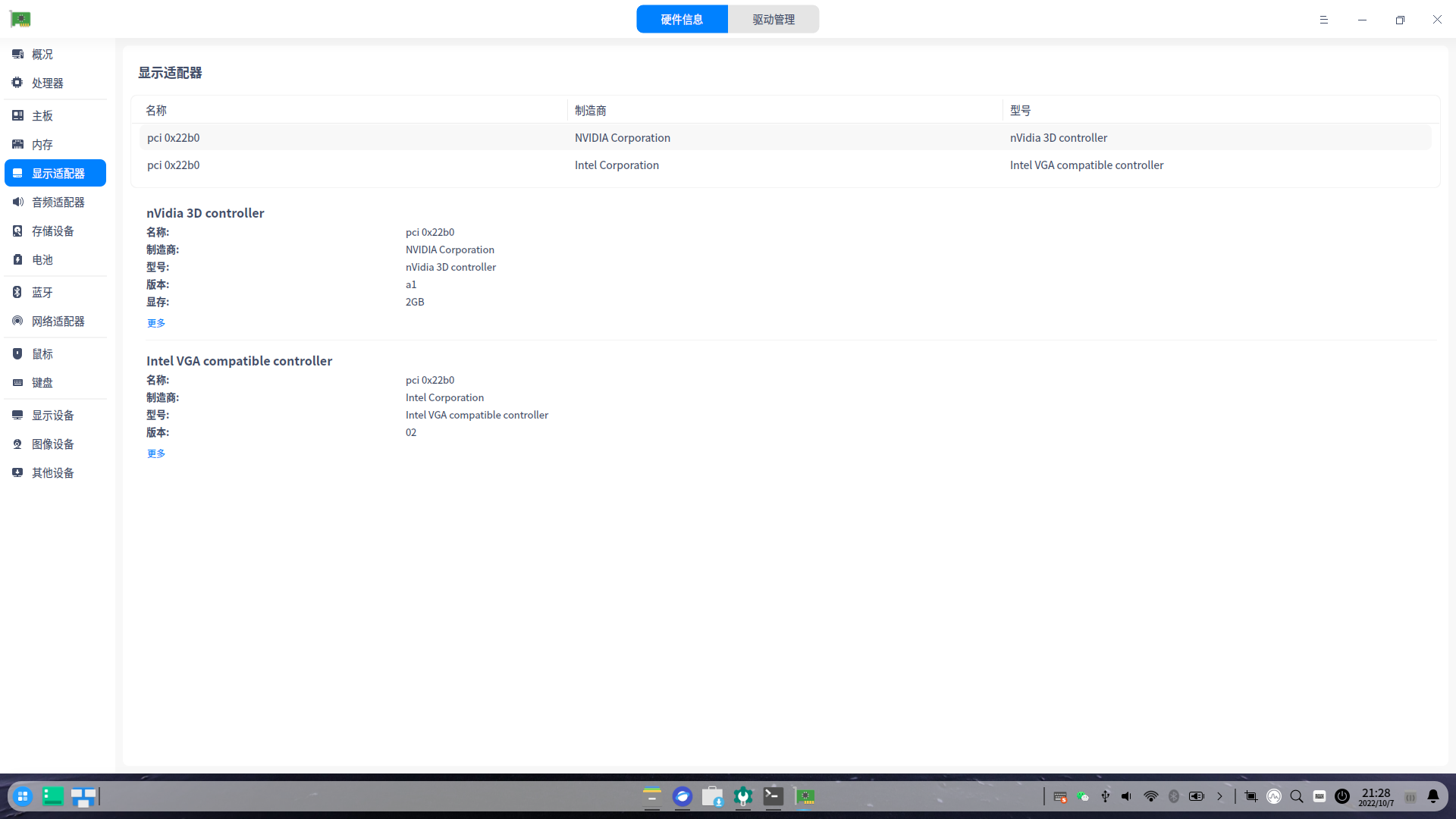Select the NVIDIA Corporation table row
Screen dimensions: 1456x819
pos(785,138)
